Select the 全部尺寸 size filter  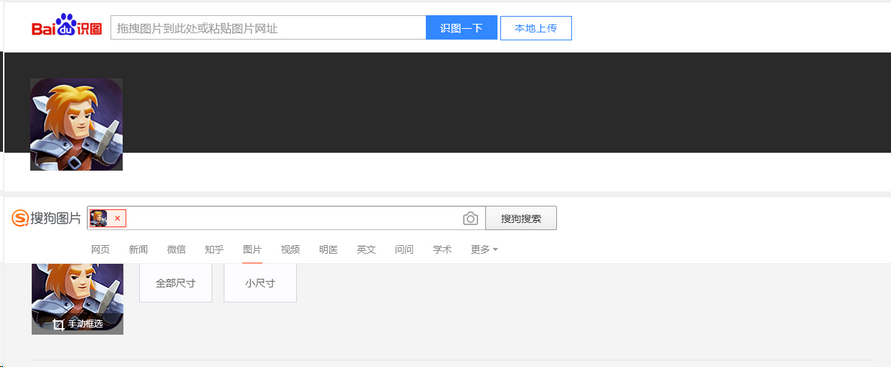pos(176,283)
